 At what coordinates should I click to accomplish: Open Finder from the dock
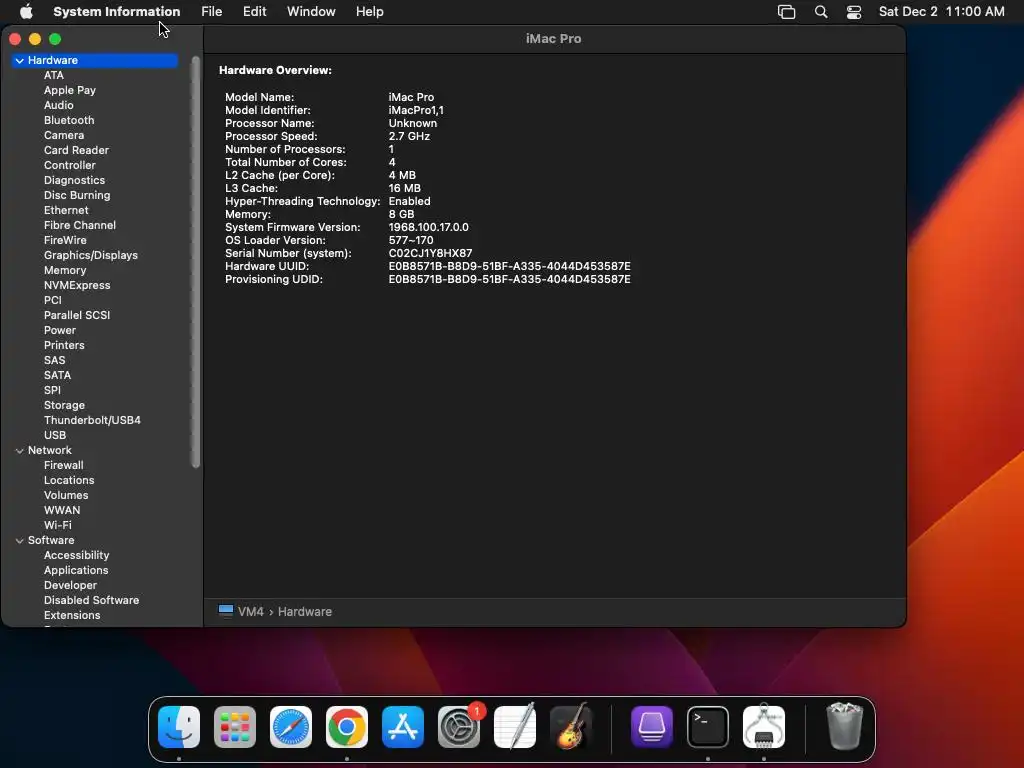tap(178, 727)
